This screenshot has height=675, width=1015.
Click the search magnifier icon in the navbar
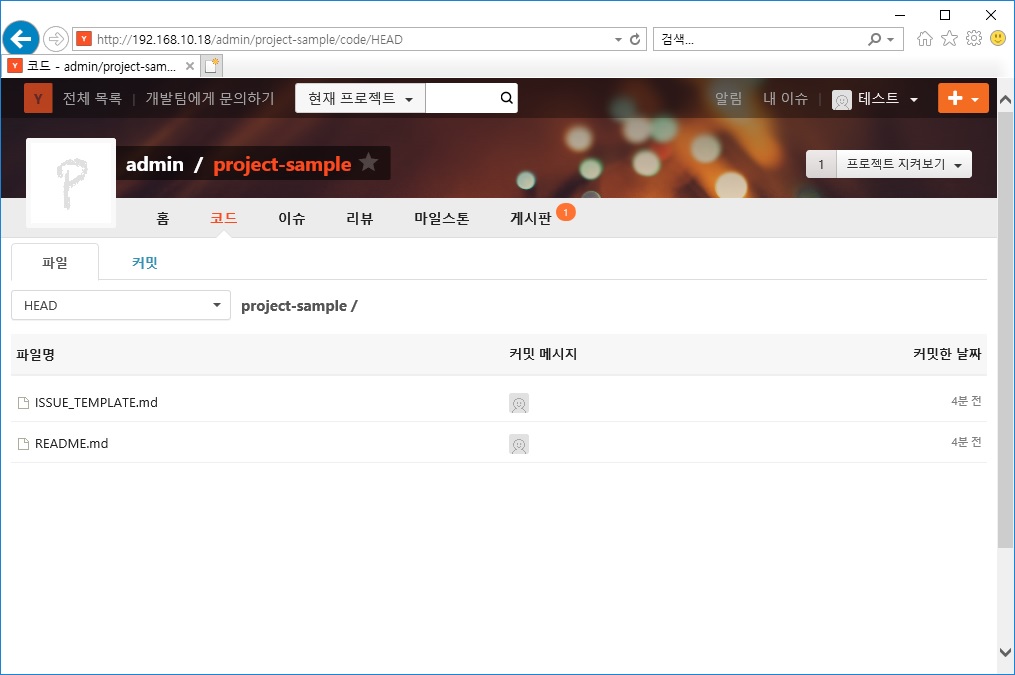tap(506, 97)
